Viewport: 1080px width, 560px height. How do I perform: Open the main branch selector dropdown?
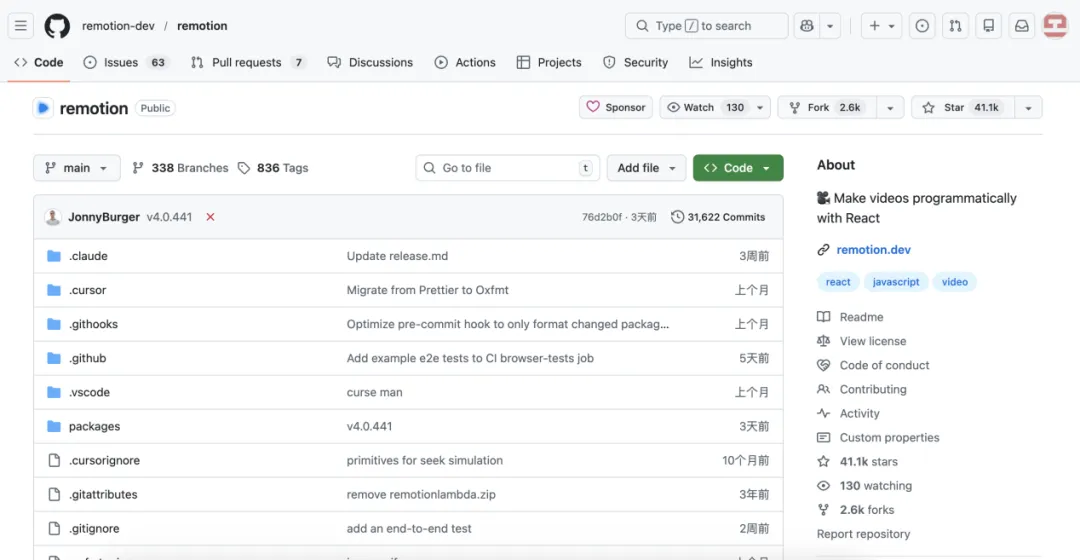(x=76, y=168)
